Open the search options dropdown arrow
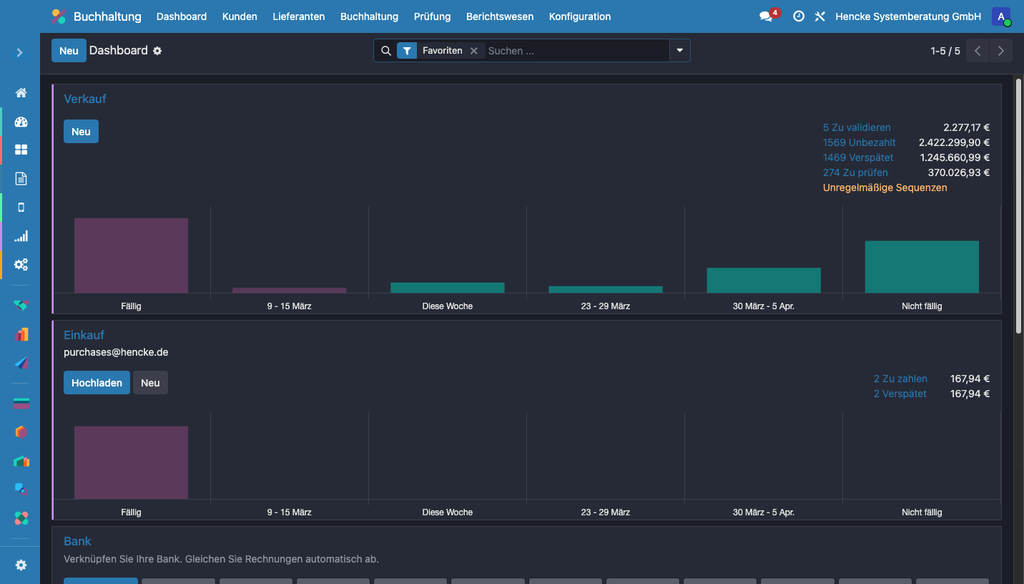The image size is (1024, 584). 680,51
